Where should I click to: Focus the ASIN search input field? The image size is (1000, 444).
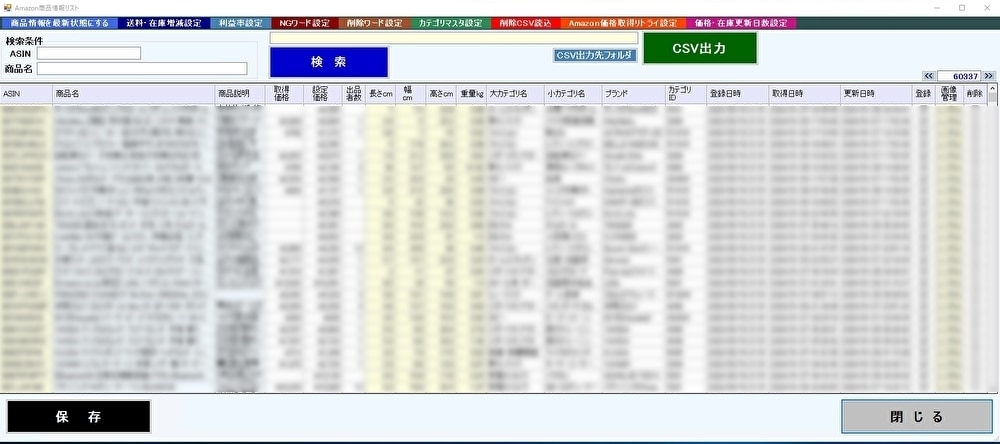89,54
